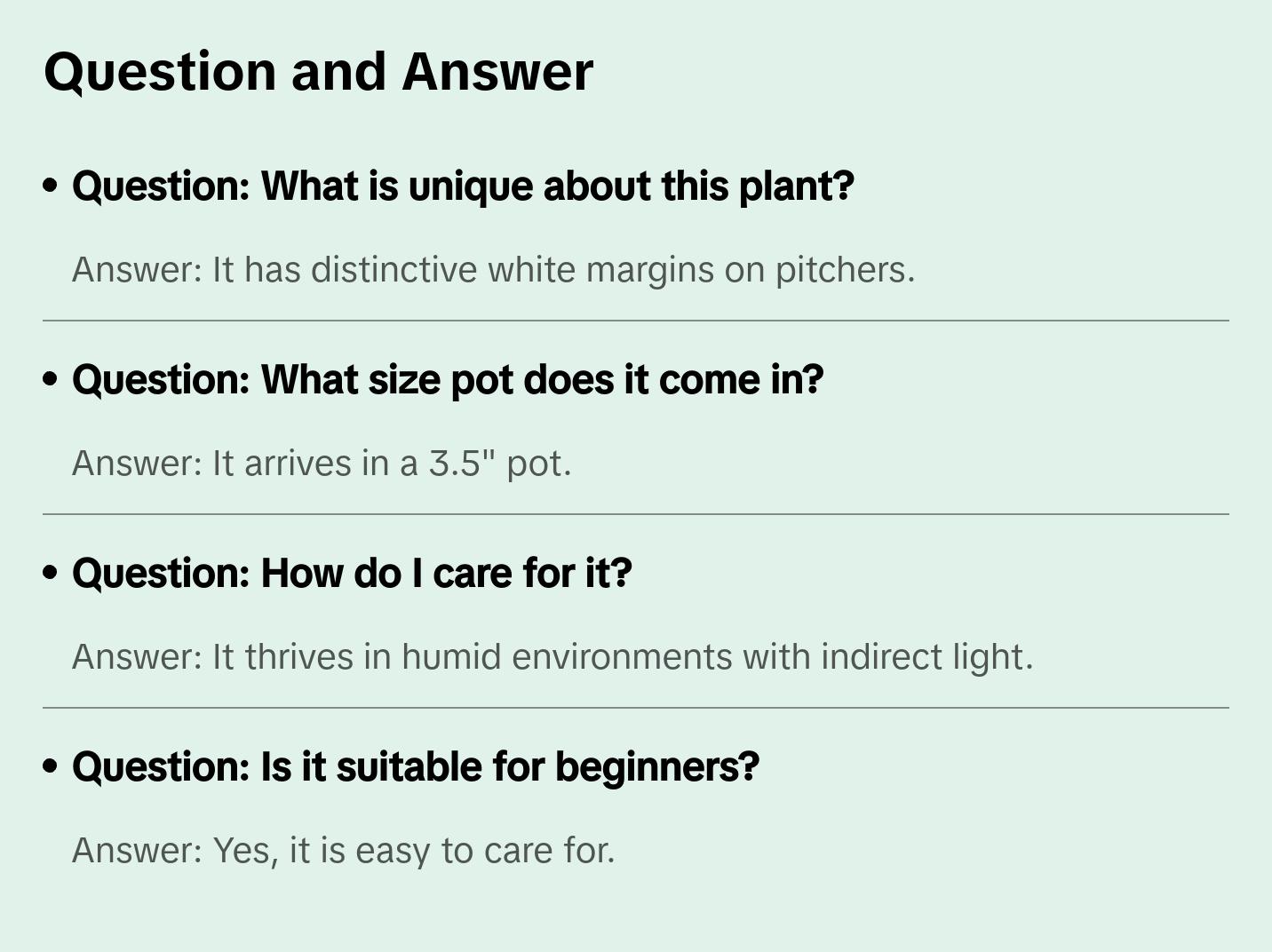Select the answer "Yes, it is easy to care for"
This screenshot has width=1272, height=952.
[343, 851]
